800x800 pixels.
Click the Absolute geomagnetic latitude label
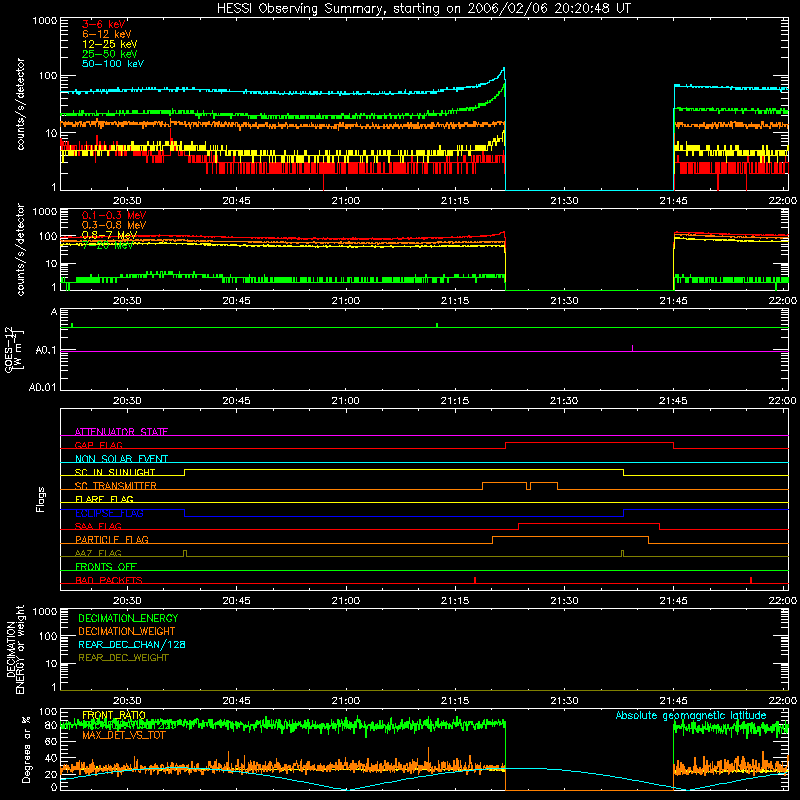coord(691,715)
